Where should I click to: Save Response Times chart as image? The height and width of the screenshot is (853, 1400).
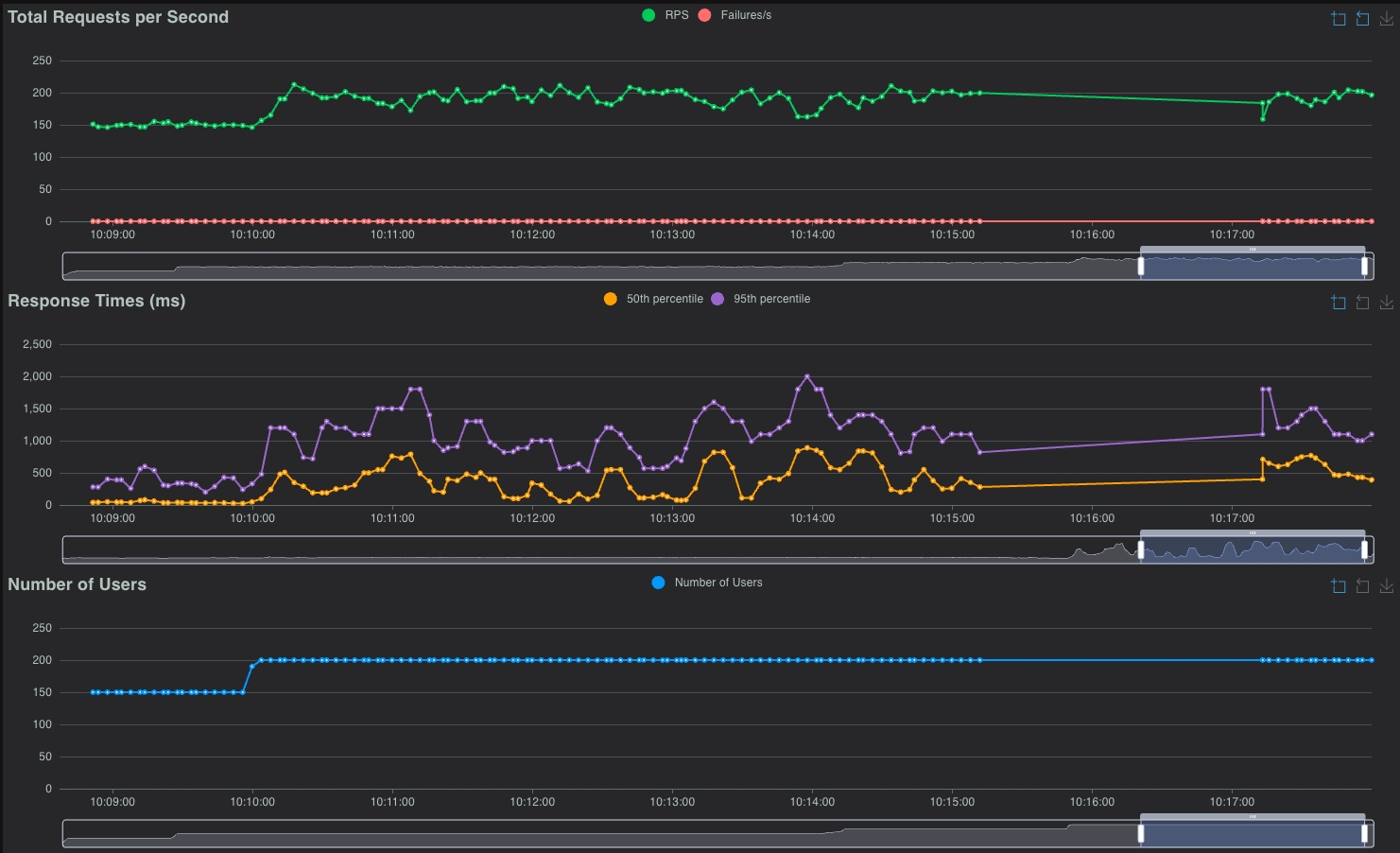(x=1386, y=303)
